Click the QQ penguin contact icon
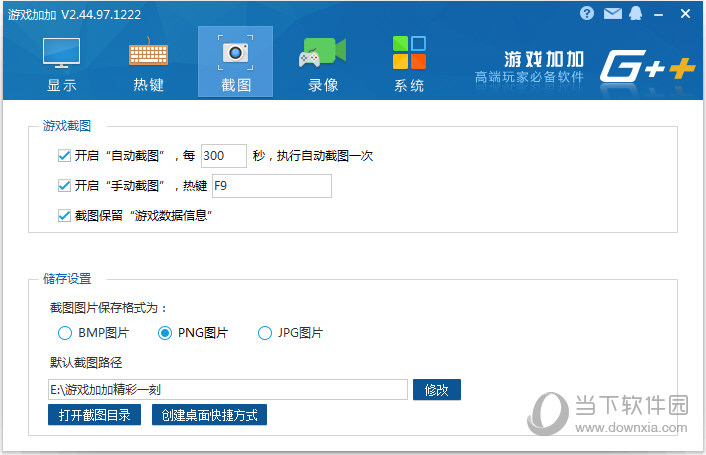This screenshot has height=455, width=706. tap(636, 14)
